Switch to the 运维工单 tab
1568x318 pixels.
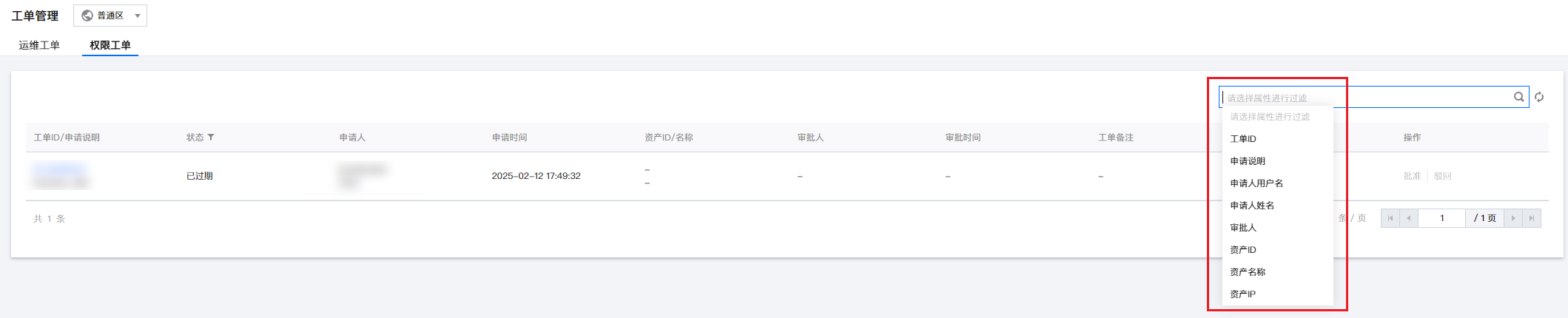[x=39, y=45]
